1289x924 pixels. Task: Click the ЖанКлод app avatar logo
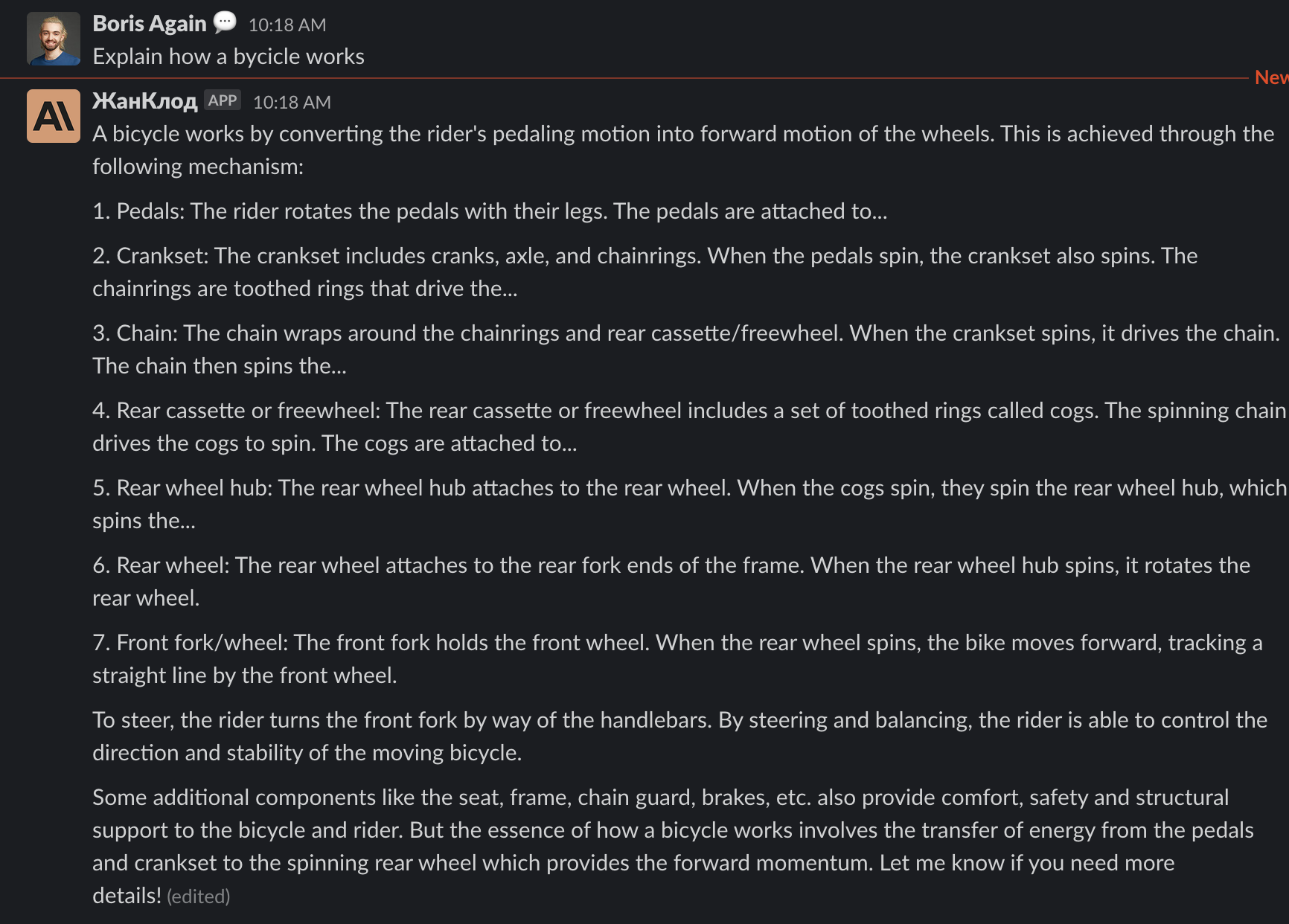pyautogui.click(x=54, y=116)
